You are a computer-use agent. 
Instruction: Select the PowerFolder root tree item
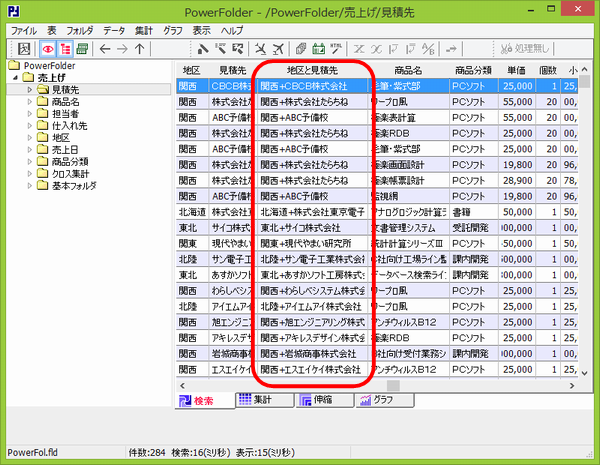click(49, 65)
